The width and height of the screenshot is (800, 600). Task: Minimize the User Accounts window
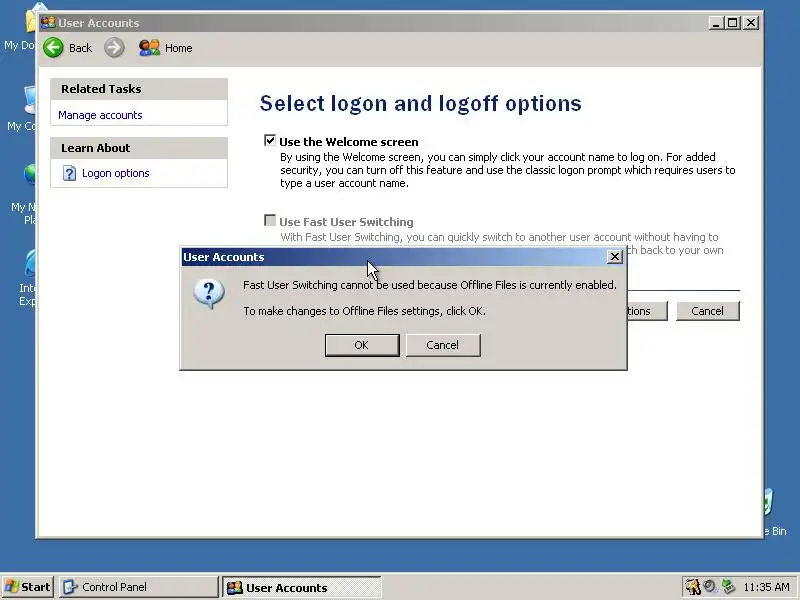pyautogui.click(x=716, y=23)
